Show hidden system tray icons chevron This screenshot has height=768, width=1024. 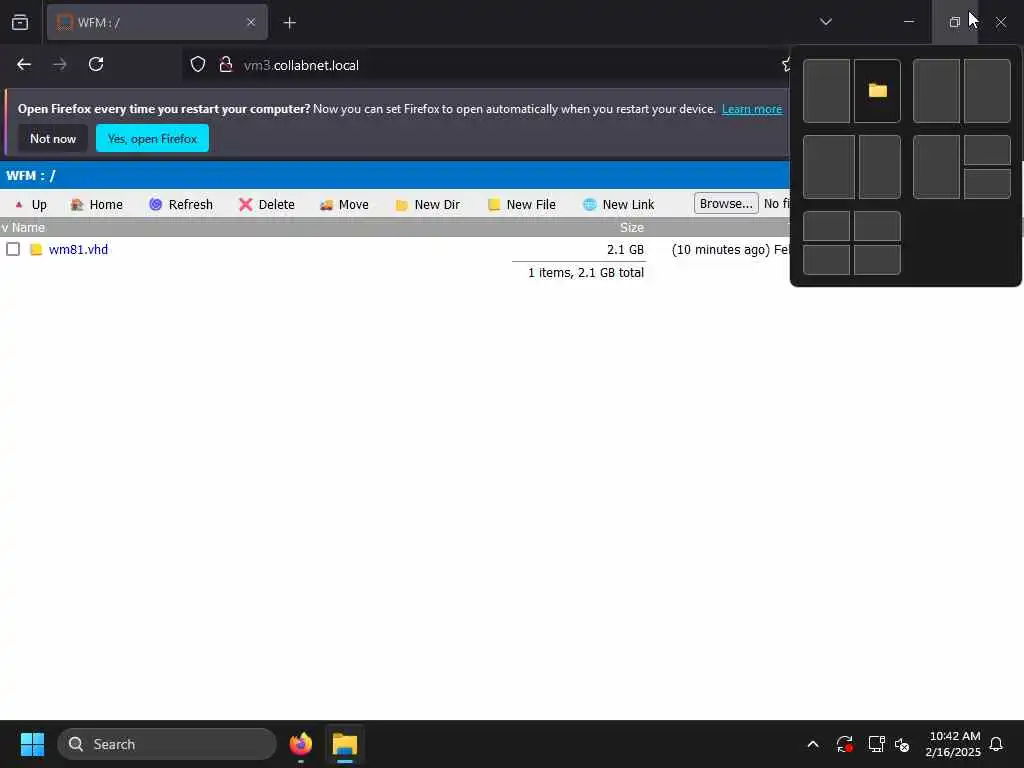813,744
